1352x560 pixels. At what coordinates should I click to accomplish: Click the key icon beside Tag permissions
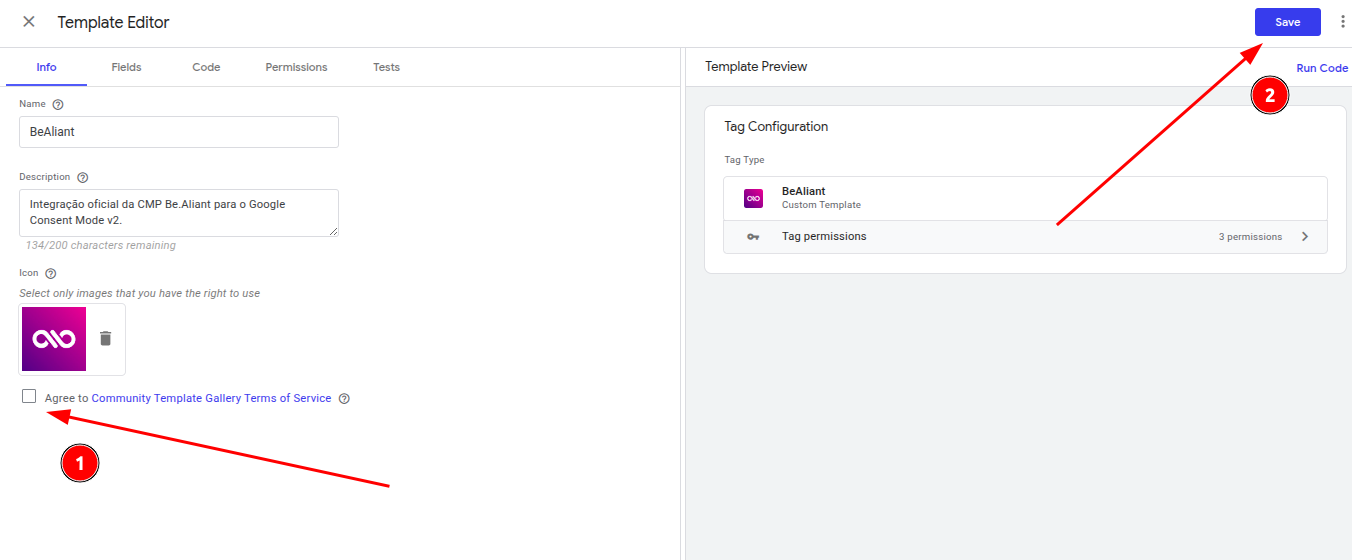click(x=753, y=237)
